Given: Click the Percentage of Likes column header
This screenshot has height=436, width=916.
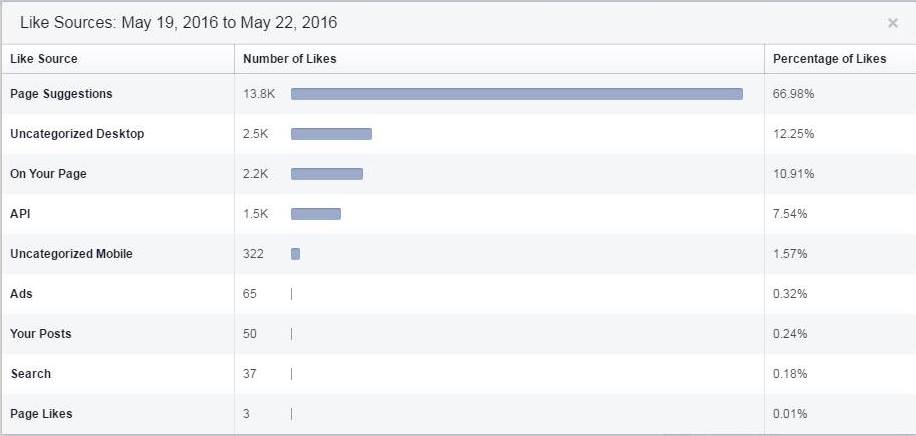Looking at the screenshot, I should coord(830,58).
